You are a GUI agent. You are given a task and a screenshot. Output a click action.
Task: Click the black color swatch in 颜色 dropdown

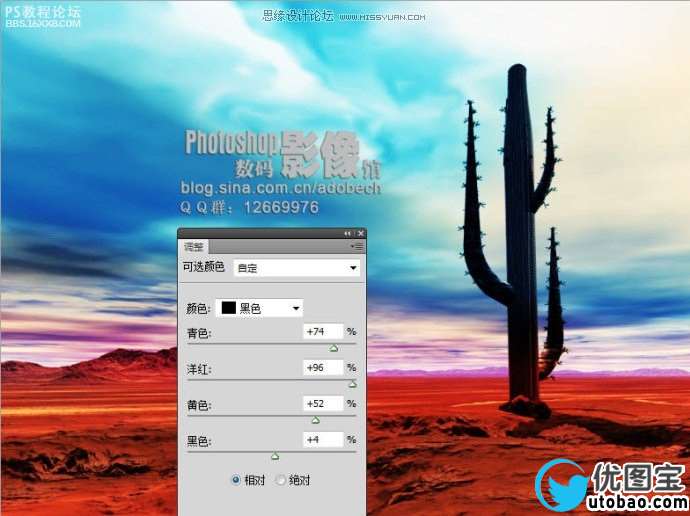pos(229,308)
